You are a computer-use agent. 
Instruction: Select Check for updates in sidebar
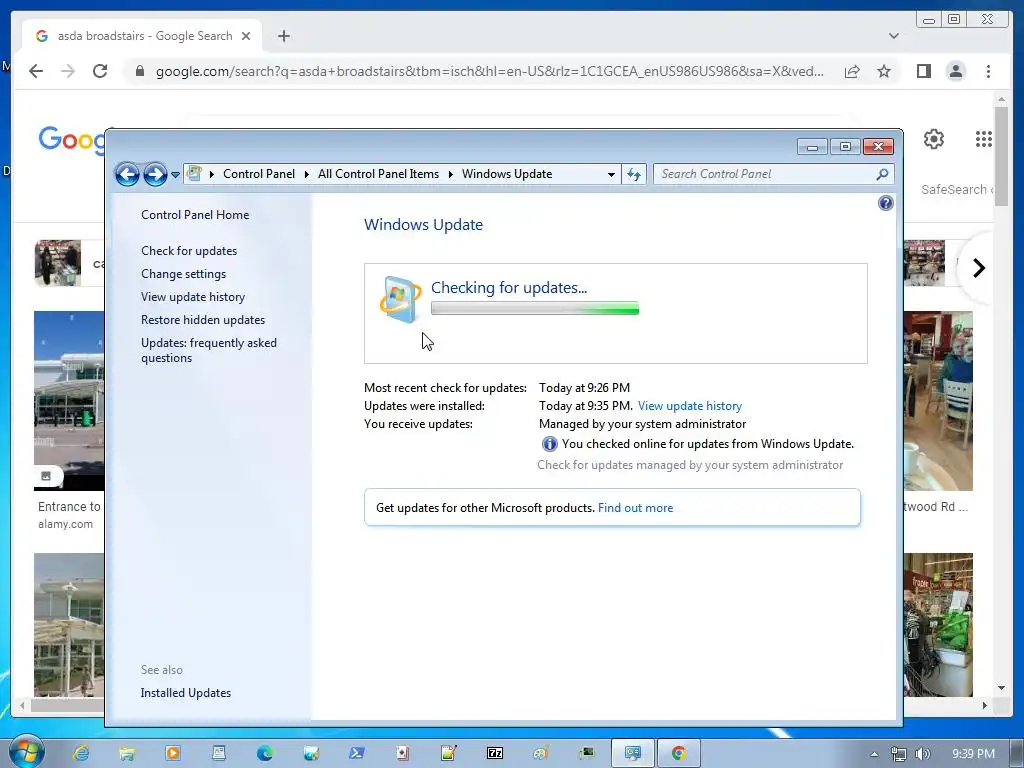pos(189,251)
